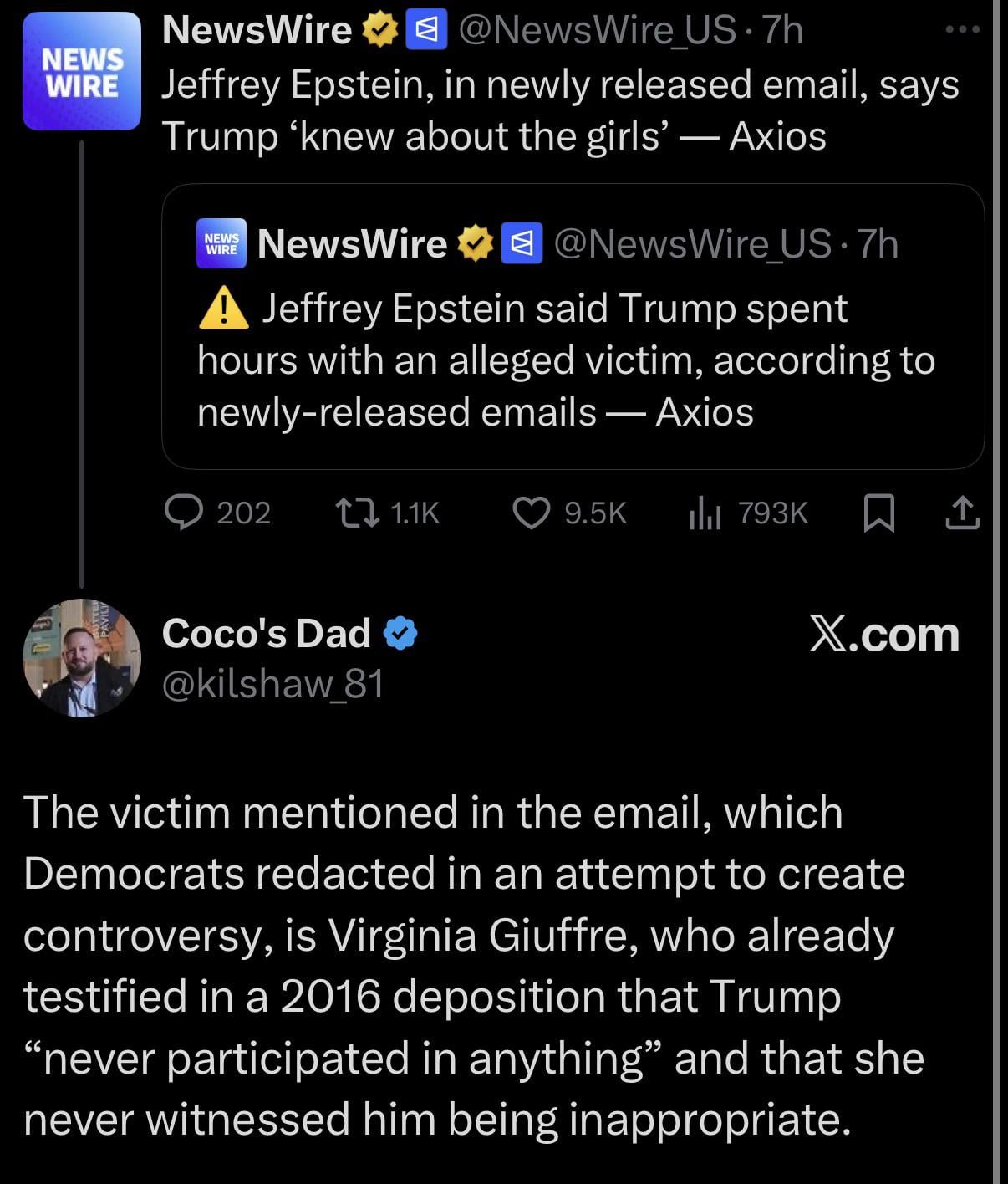Tap the share upload icon
The height and width of the screenshot is (1184, 1008).
point(962,513)
